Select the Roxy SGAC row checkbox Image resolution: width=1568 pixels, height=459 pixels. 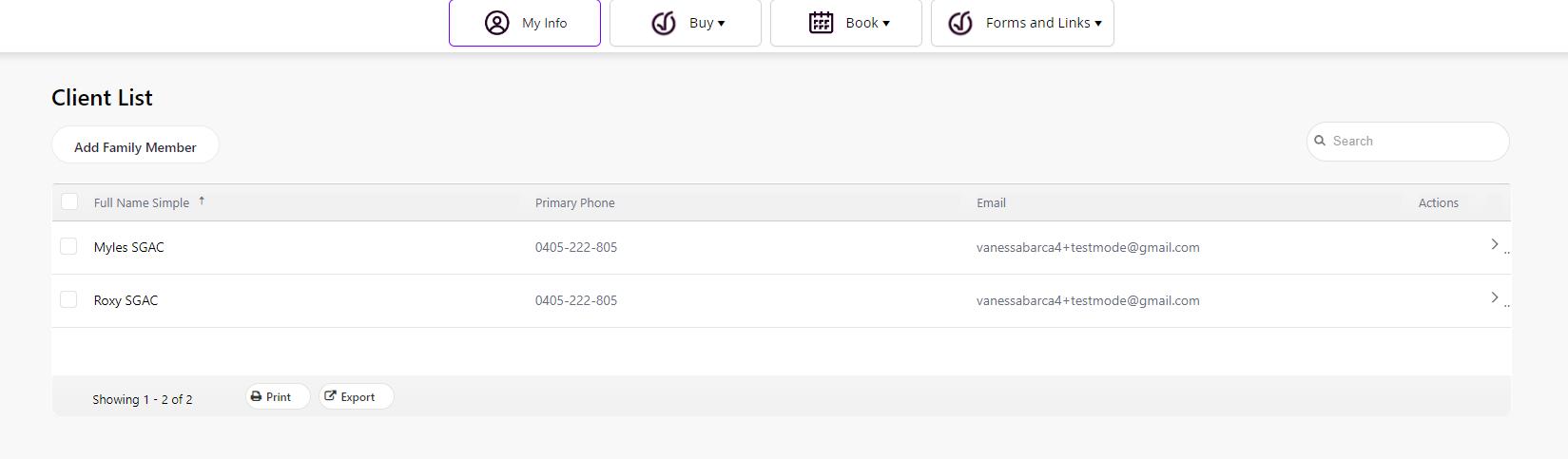(68, 300)
